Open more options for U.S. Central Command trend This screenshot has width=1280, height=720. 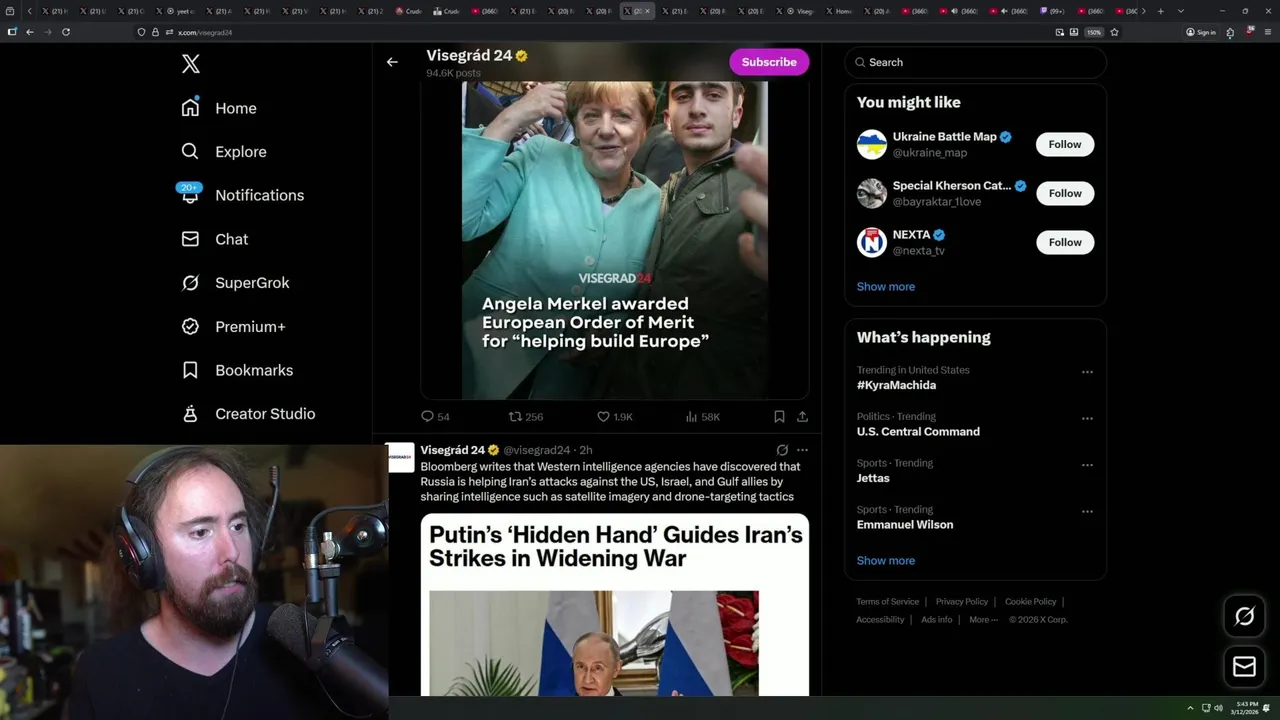(1087, 418)
